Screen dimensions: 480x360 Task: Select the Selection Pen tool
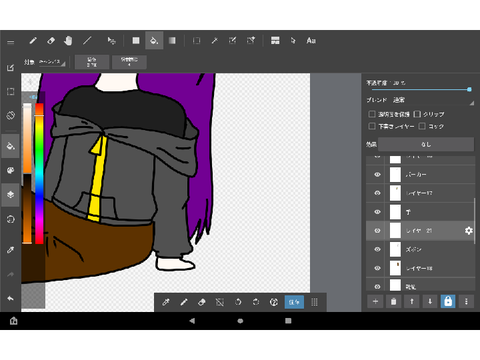click(233, 41)
